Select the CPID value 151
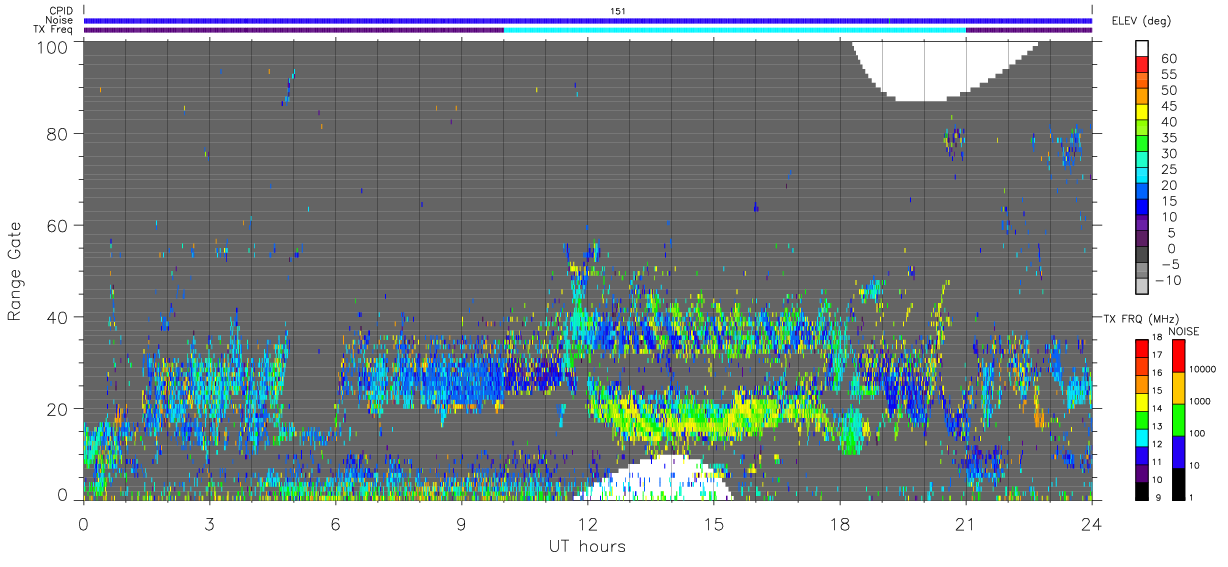The height and width of the screenshot is (567, 1228). [617, 10]
